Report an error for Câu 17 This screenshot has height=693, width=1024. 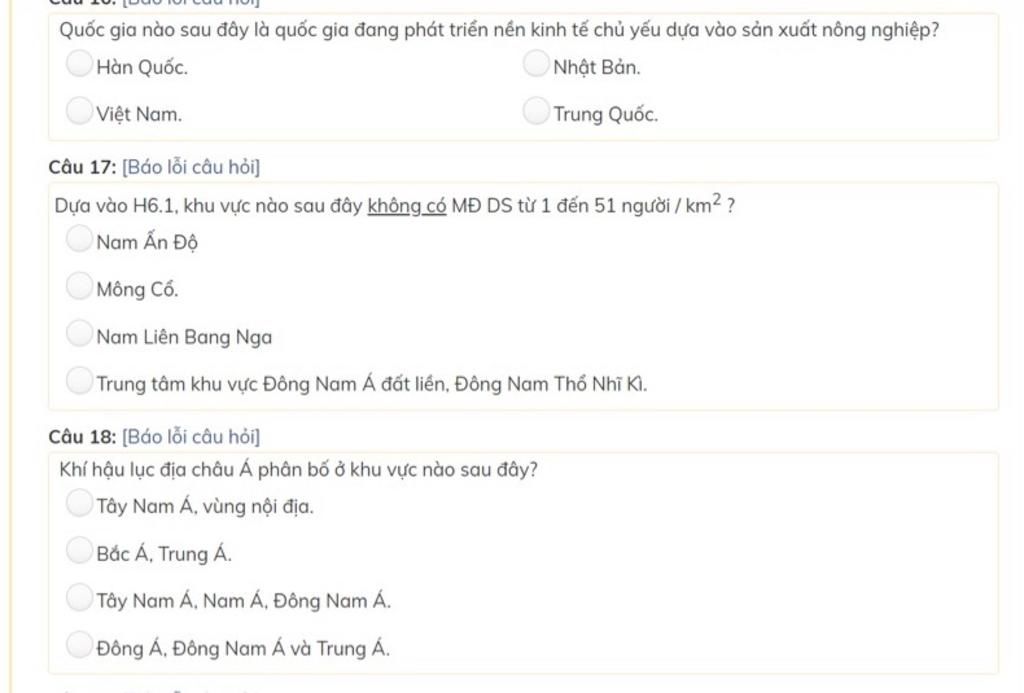tap(191, 167)
